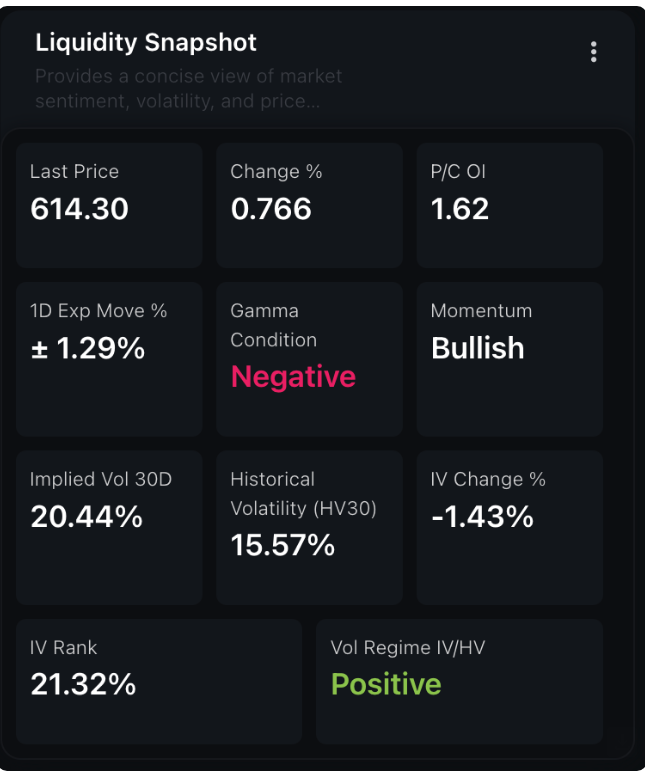Click the 614.30 price value
645x774 pixels.
pos(80,209)
